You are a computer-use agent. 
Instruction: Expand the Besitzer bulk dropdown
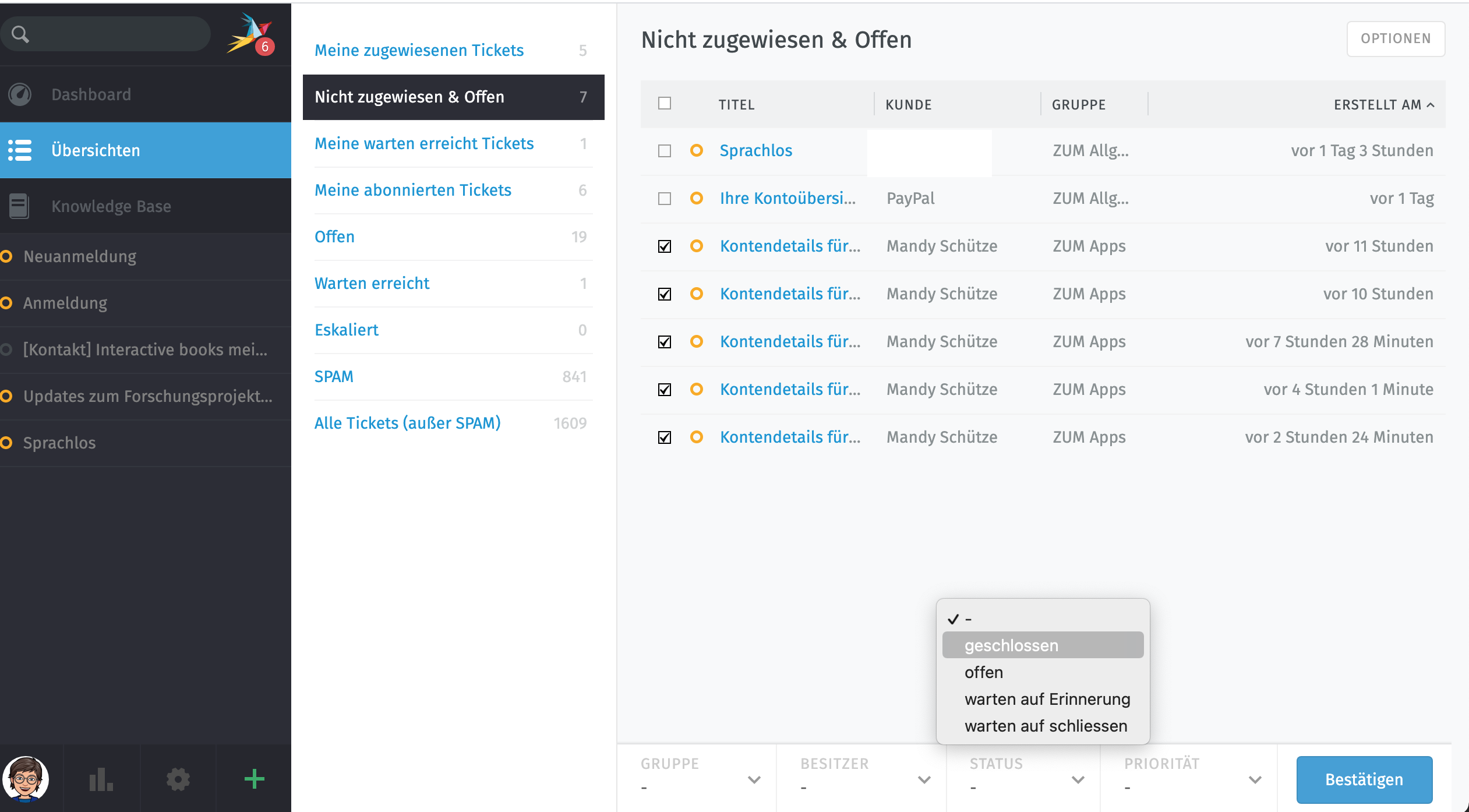click(866, 779)
